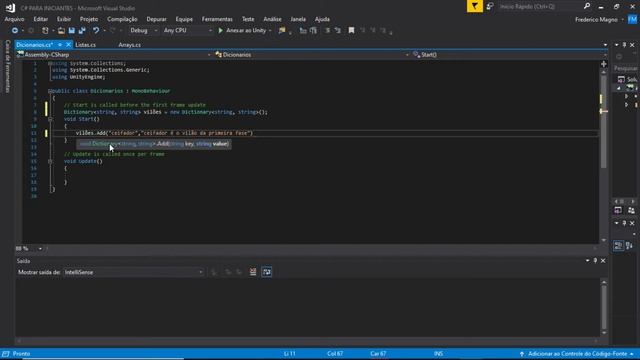
Task: Click the editor vertical scrollbar thumb
Action: click(604, 121)
